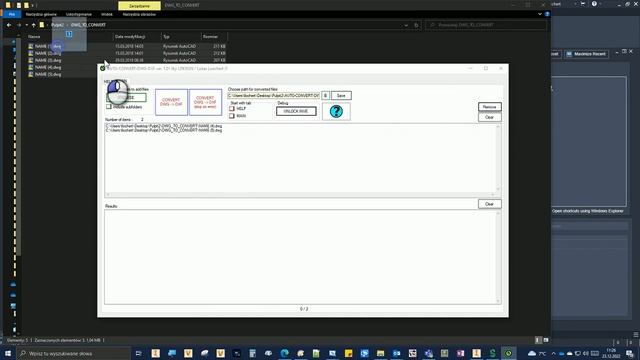The image size is (640, 360).
Task: Open the Widok tab in File Explorer
Action: pyautogui.click(x=107, y=14)
